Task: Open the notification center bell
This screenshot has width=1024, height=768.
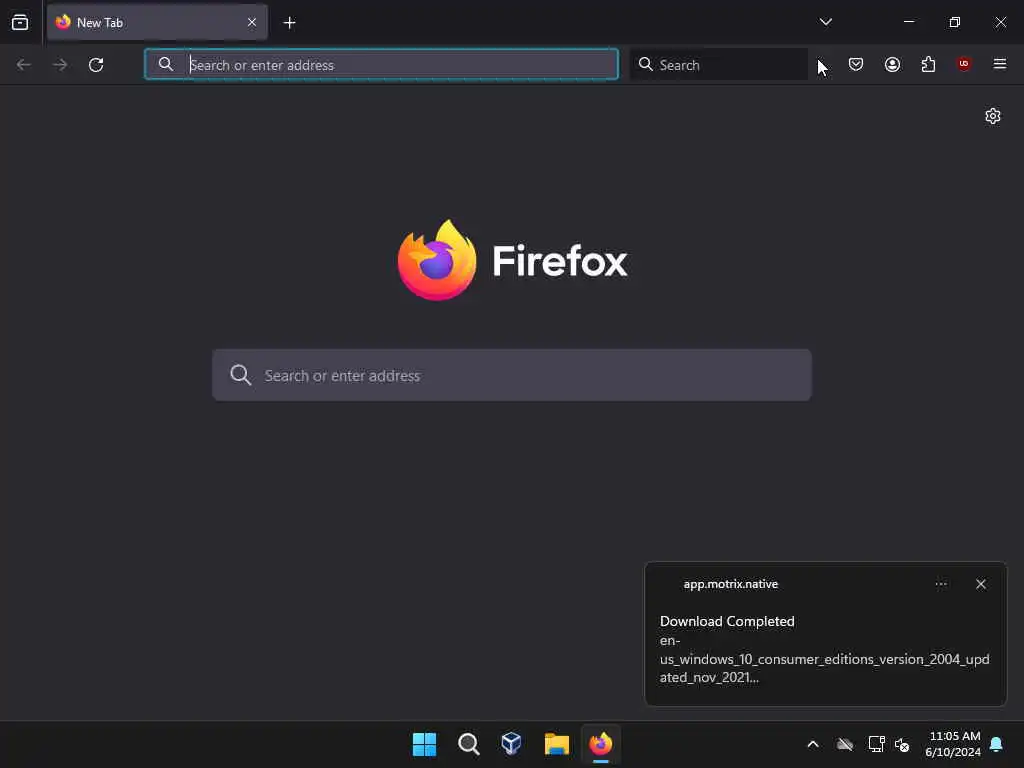Action: [x=997, y=744]
